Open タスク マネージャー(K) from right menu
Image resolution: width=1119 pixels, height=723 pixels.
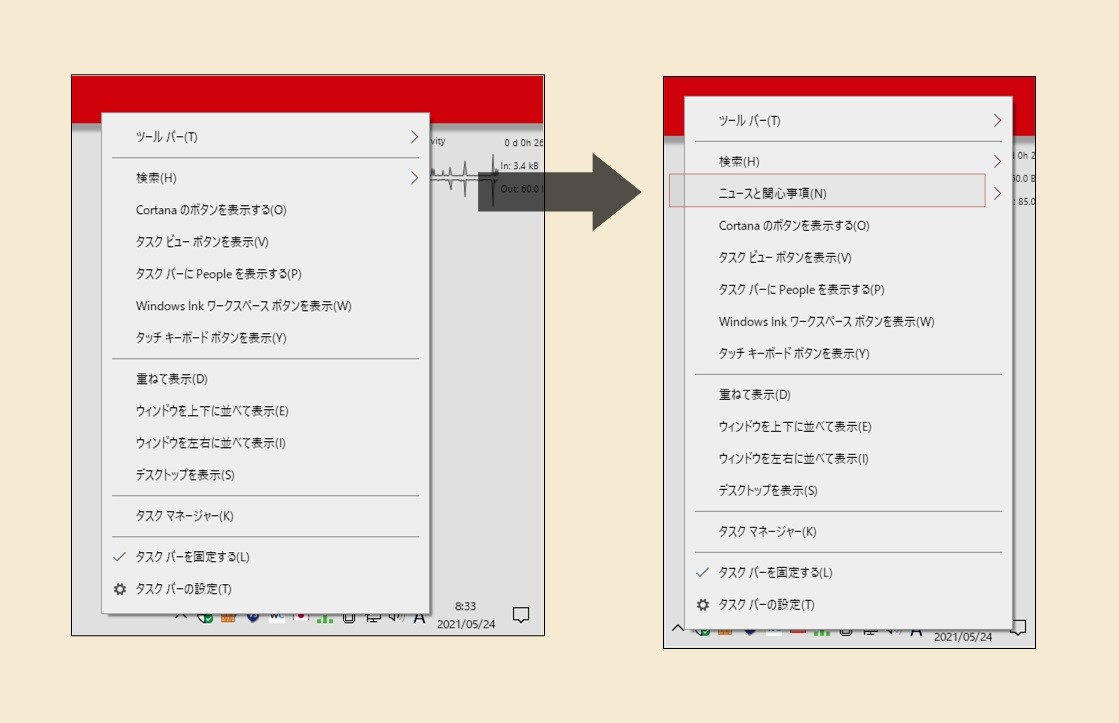click(849, 532)
